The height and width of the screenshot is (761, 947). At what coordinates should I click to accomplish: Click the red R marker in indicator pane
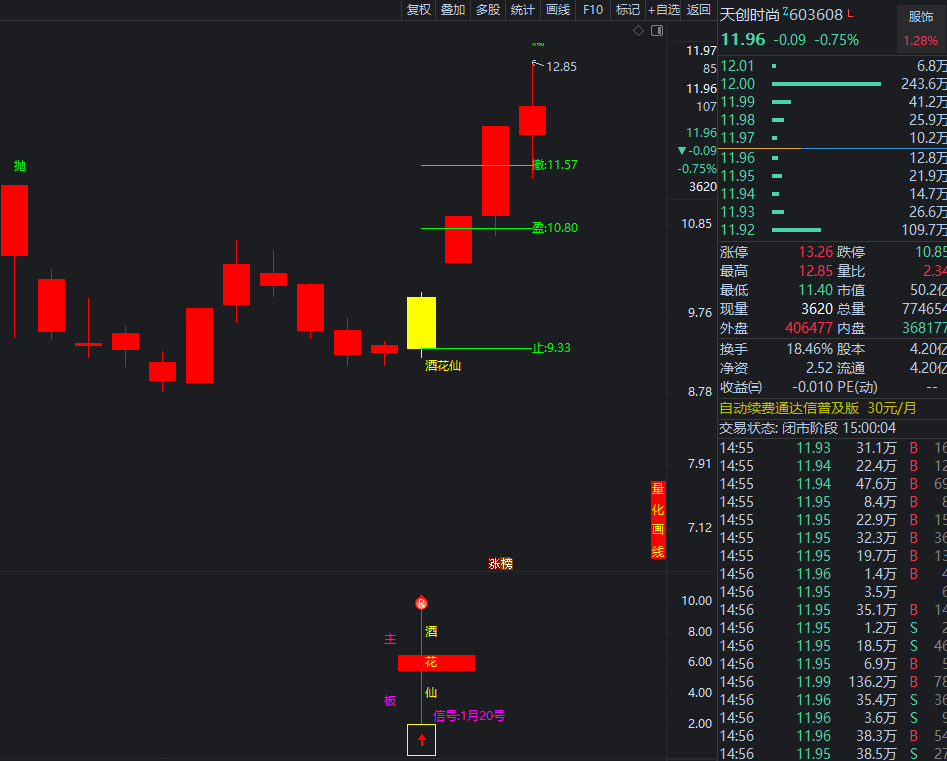tap(422, 603)
